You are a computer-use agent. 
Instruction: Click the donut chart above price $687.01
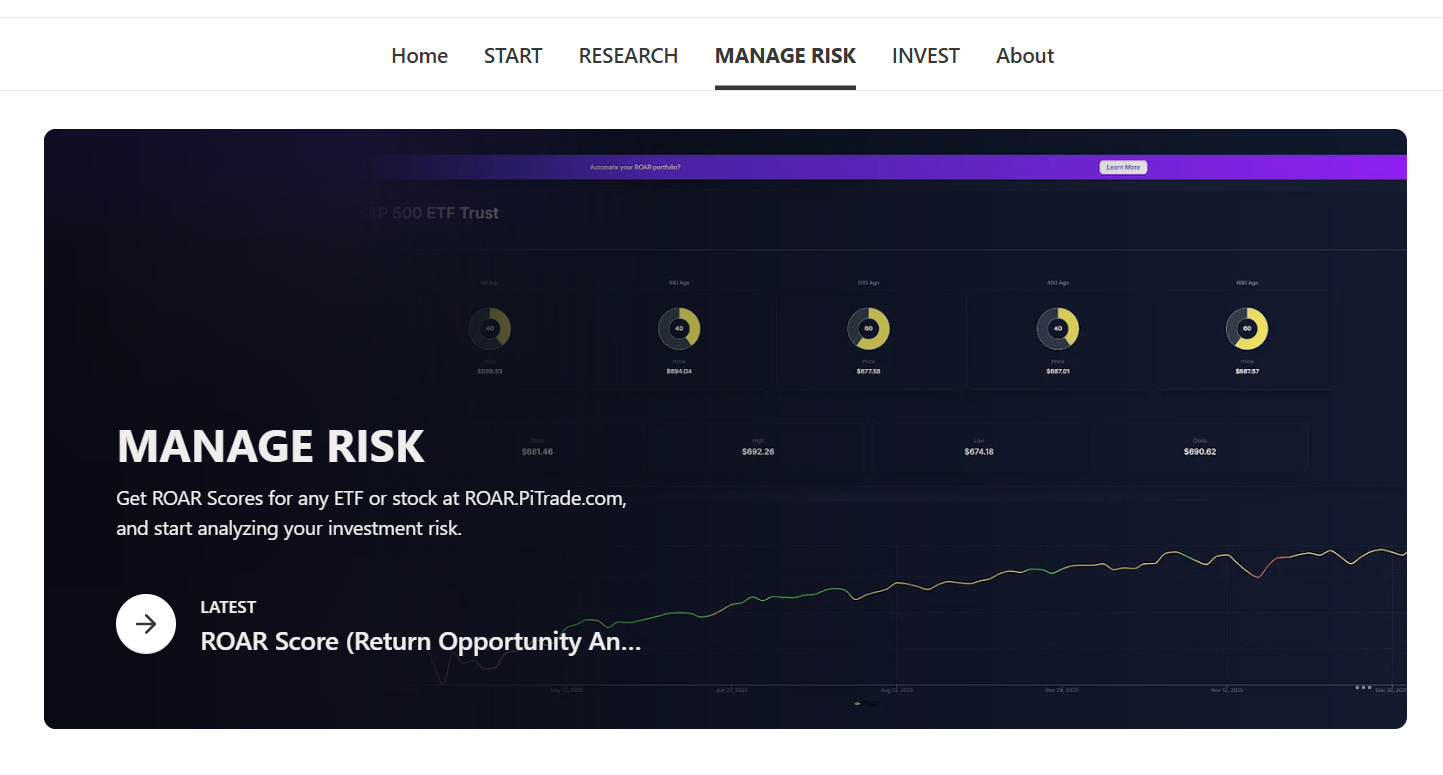tap(1058, 328)
